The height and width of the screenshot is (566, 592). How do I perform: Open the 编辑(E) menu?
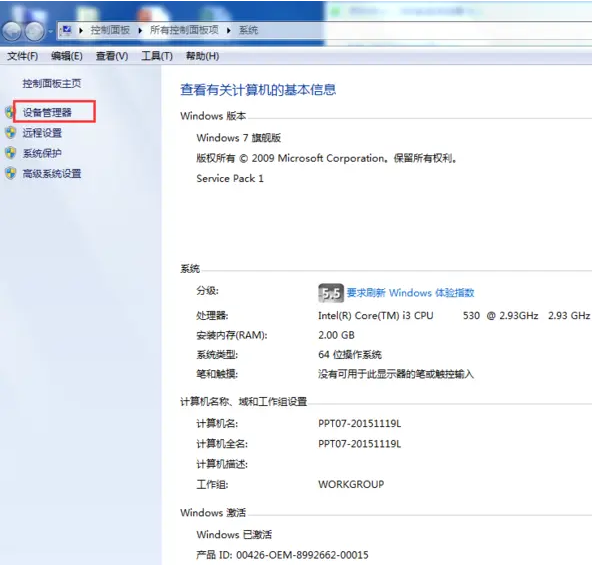click(67, 56)
